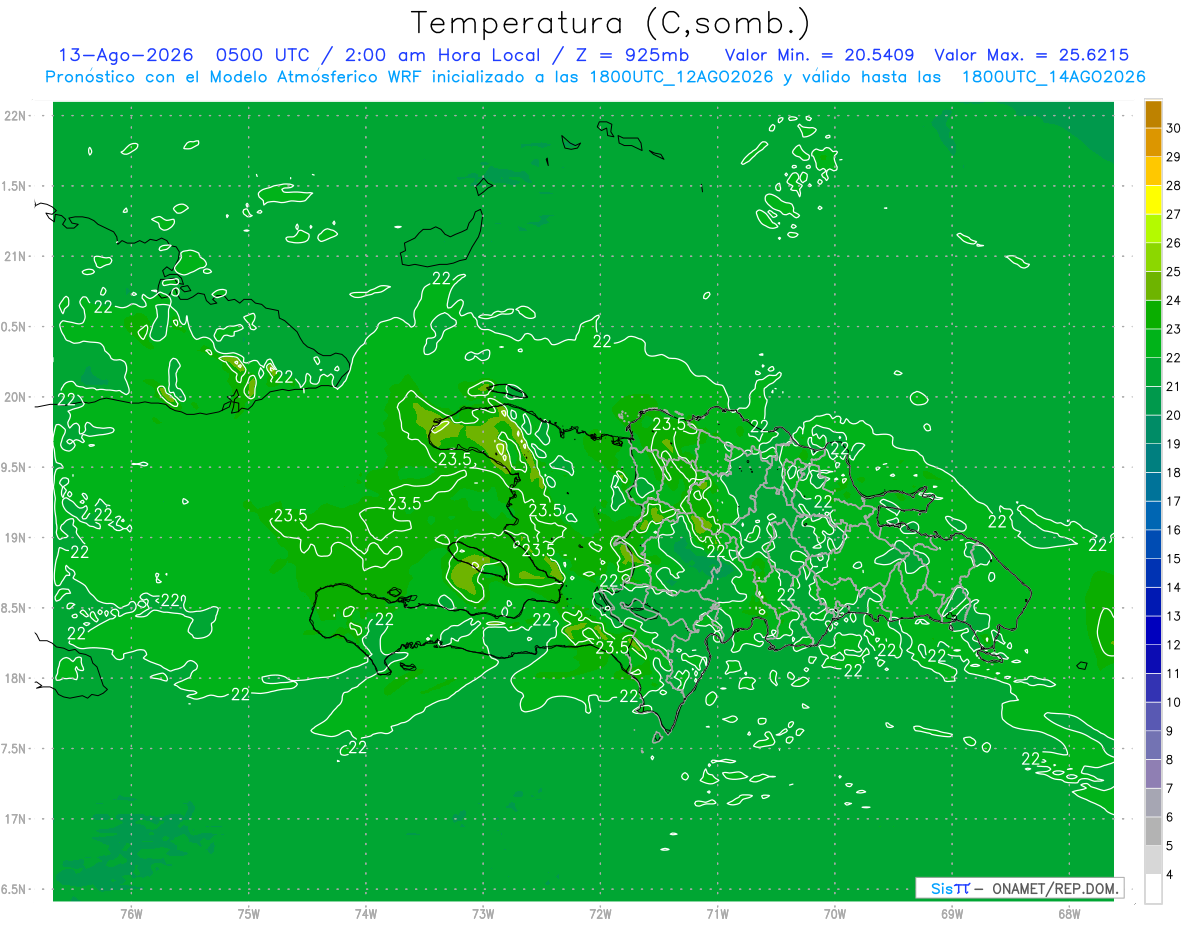
Task: Click 'Valor Max. = 25.6215' value
Action: pos(1030,56)
